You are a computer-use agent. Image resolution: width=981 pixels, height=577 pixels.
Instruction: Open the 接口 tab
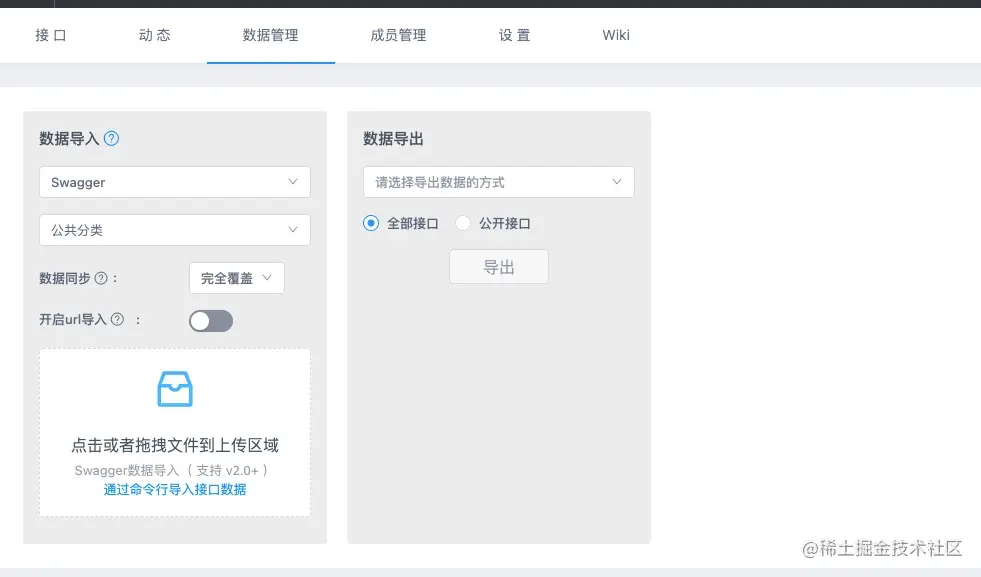[51, 35]
